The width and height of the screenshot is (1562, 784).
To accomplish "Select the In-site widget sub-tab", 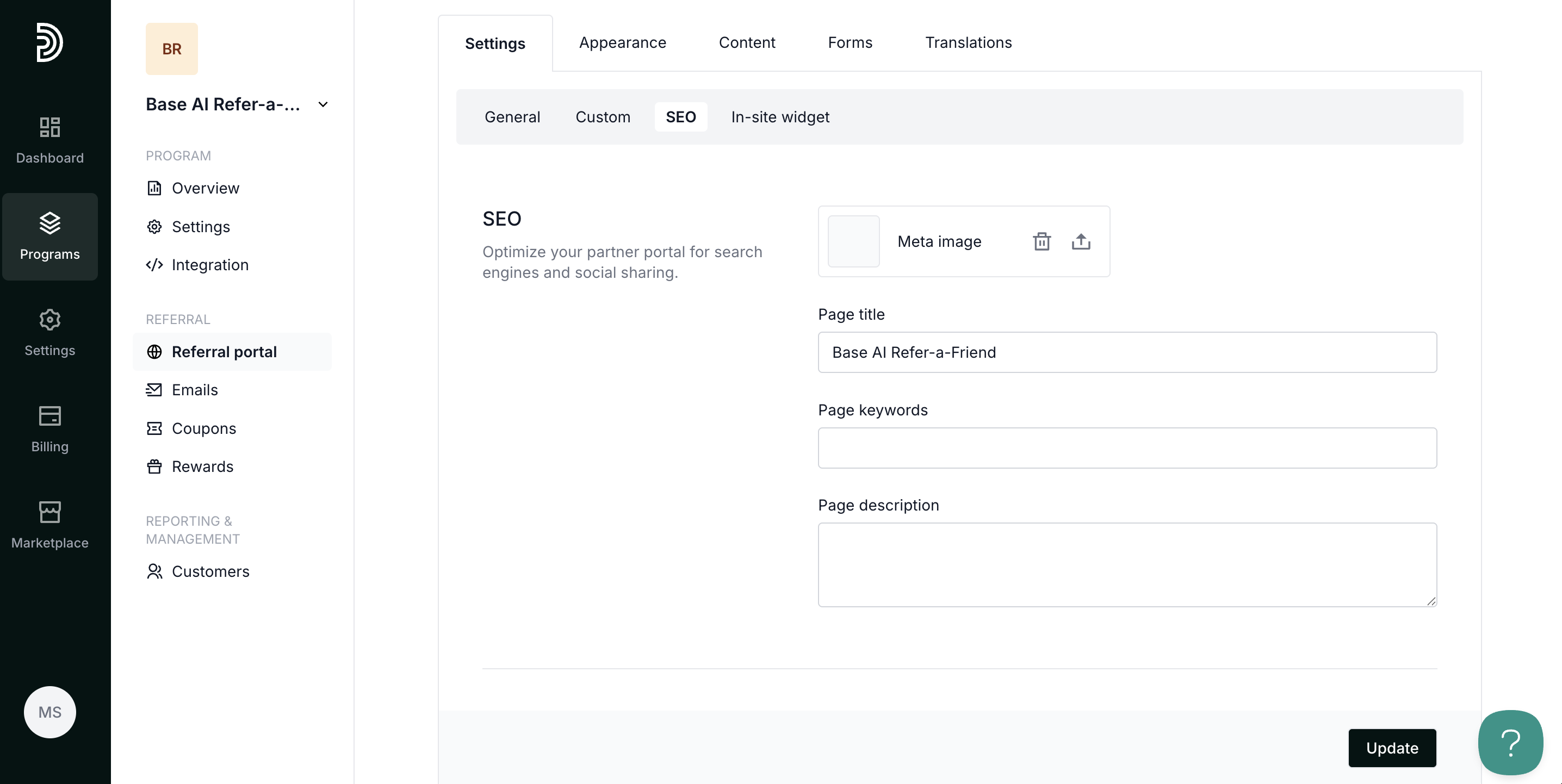I will point(780,117).
